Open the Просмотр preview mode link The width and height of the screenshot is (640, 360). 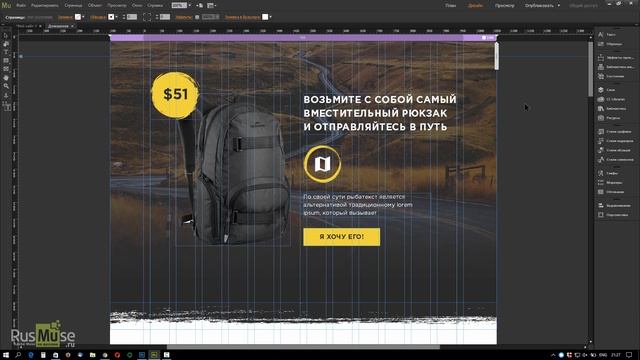click(504, 6)
